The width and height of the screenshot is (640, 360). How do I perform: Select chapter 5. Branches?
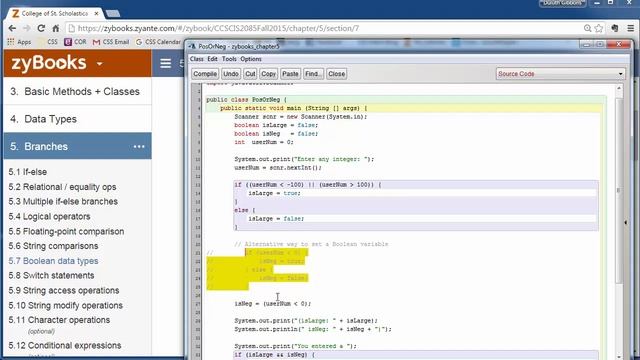pos(78,146)
